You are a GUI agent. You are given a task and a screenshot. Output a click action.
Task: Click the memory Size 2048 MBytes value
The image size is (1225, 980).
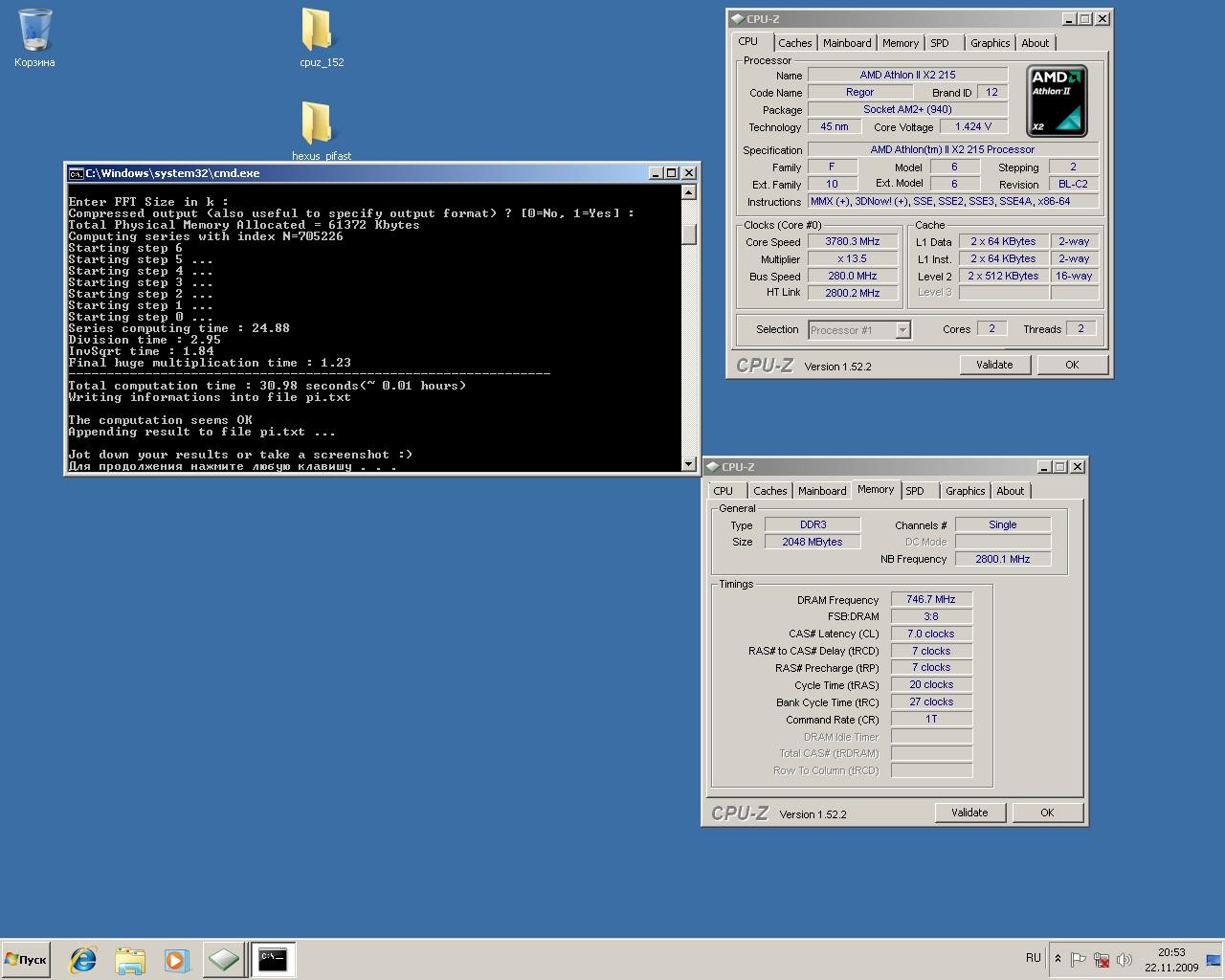coord(813,542)
